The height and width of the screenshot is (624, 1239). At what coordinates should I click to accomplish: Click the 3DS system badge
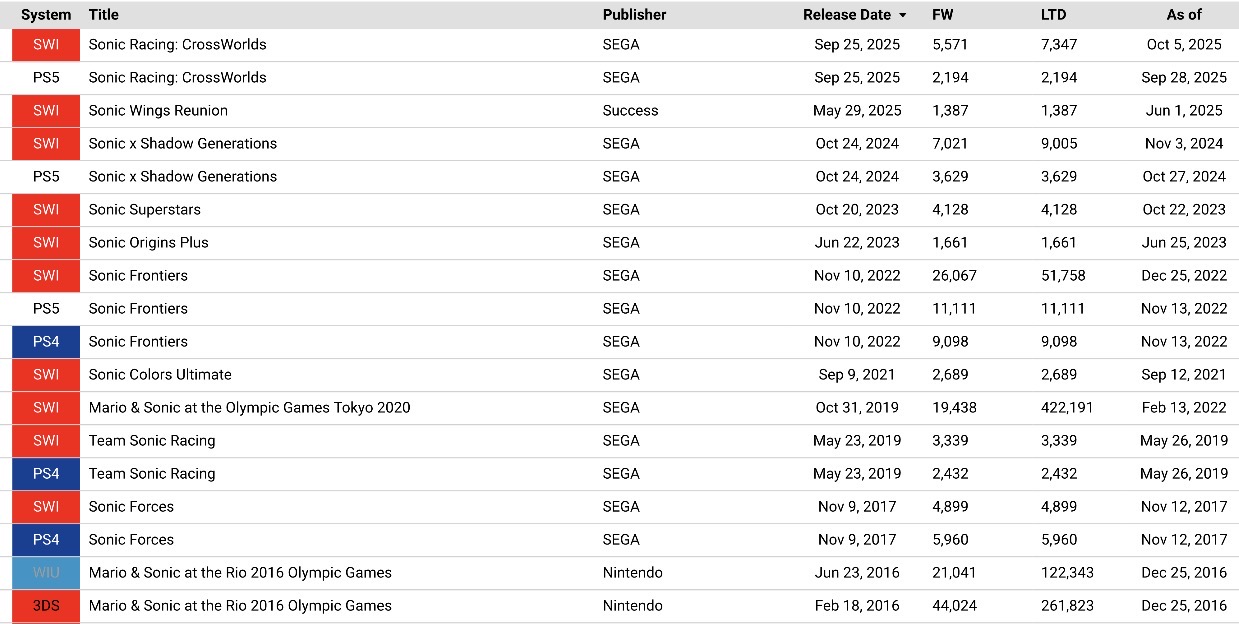click(46, 606)
